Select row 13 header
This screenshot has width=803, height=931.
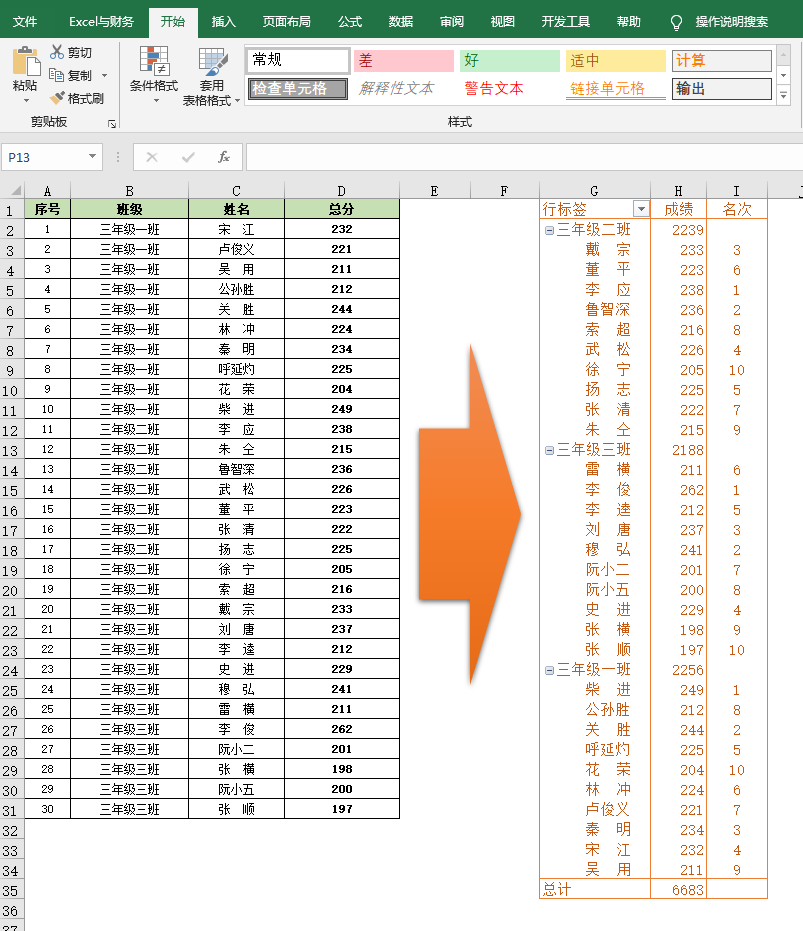coord(11,450)
